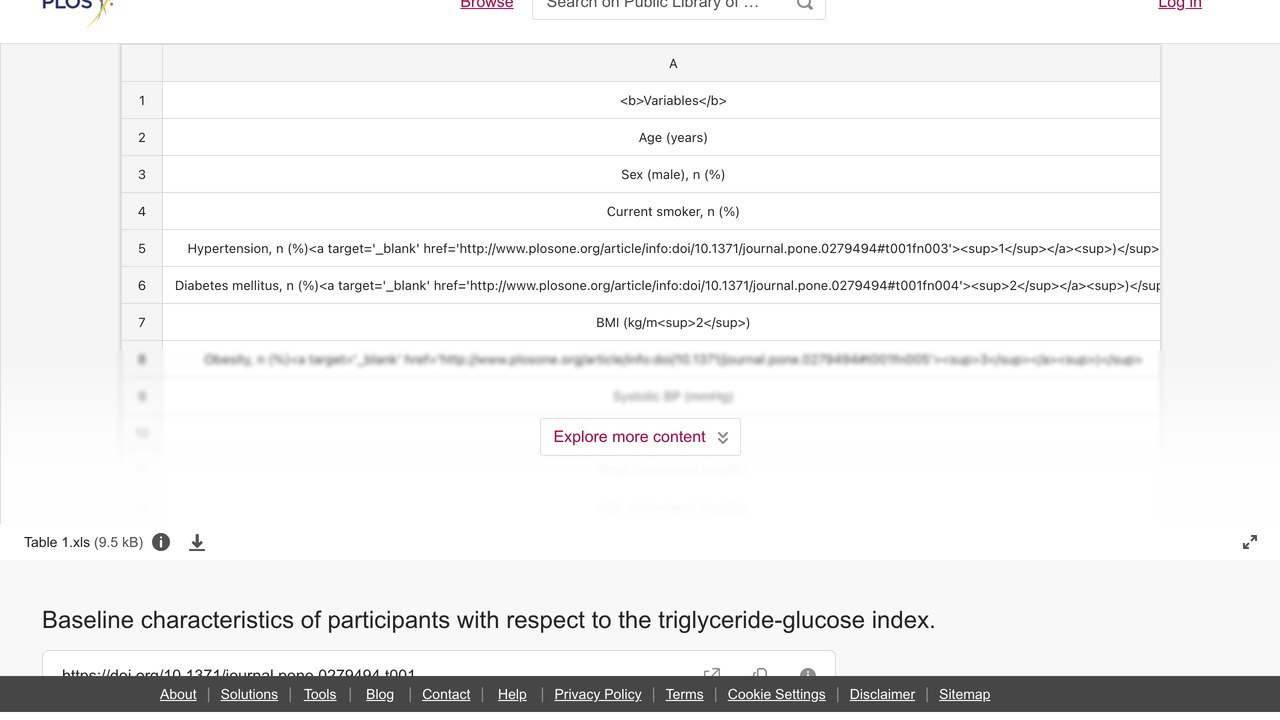Open the Disclaimer footer link
The height and width of the screenshot is (720, 1280).
pos(882,694)
